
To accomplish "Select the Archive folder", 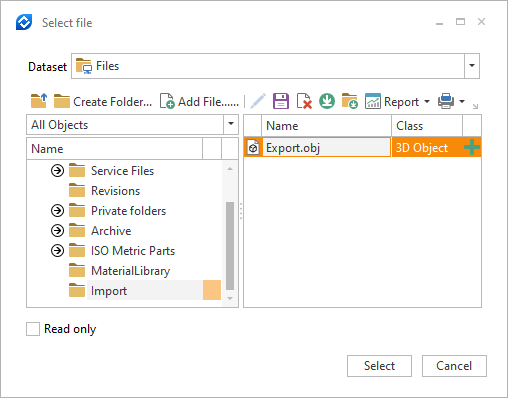I will pos(111,231).
